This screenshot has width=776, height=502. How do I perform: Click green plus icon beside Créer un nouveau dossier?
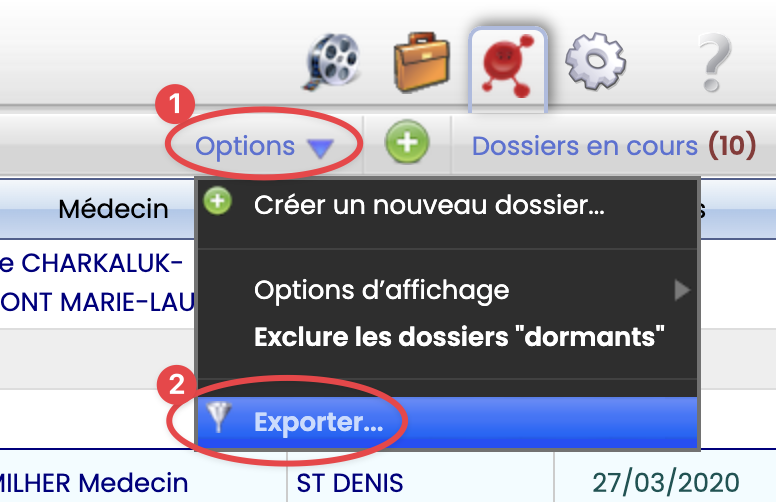218,201
